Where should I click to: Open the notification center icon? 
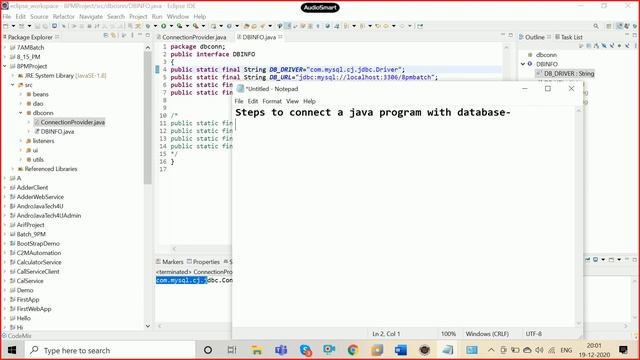(x=623, y=350)
